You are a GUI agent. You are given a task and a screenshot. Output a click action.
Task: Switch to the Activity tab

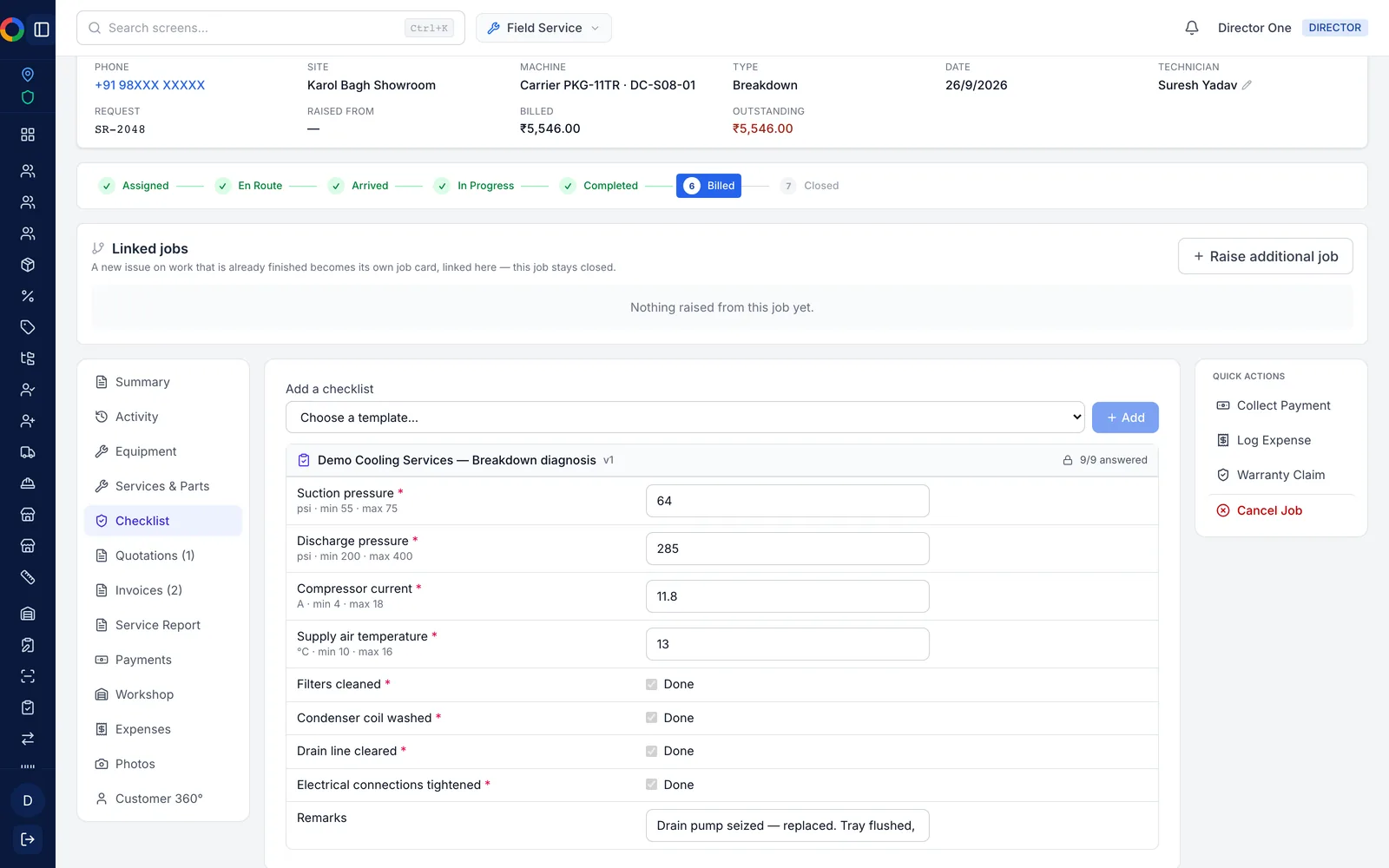tap(163, 417)
